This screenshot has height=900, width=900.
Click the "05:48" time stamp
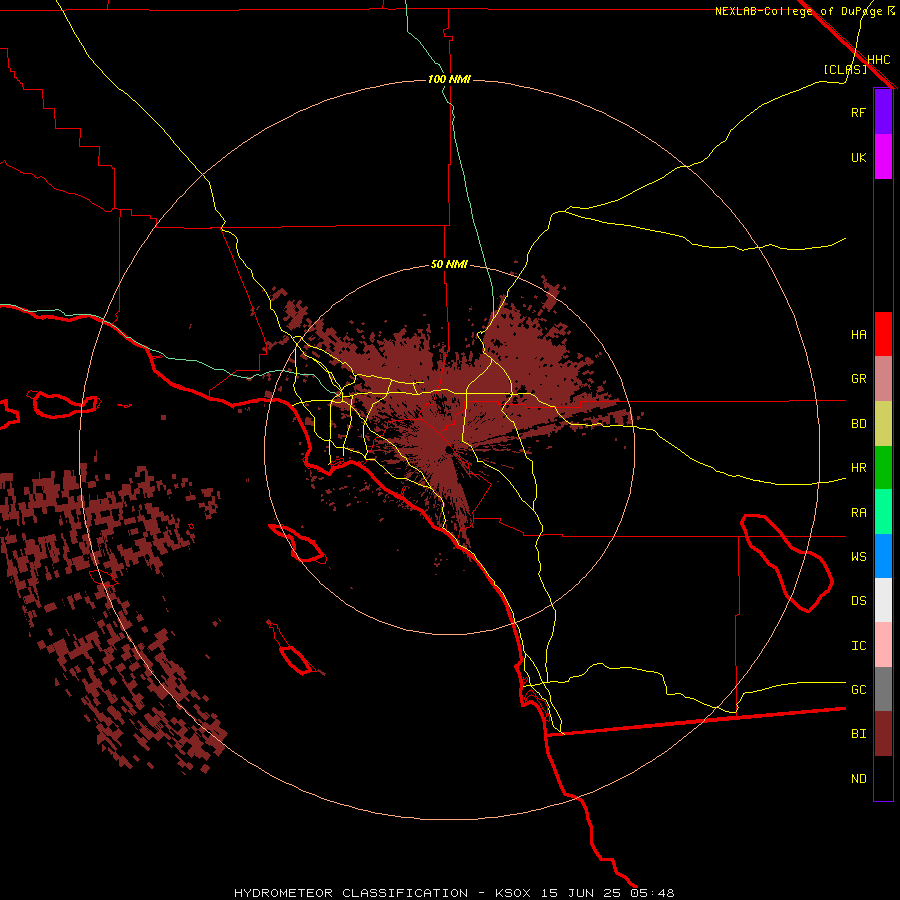(652, 893)
